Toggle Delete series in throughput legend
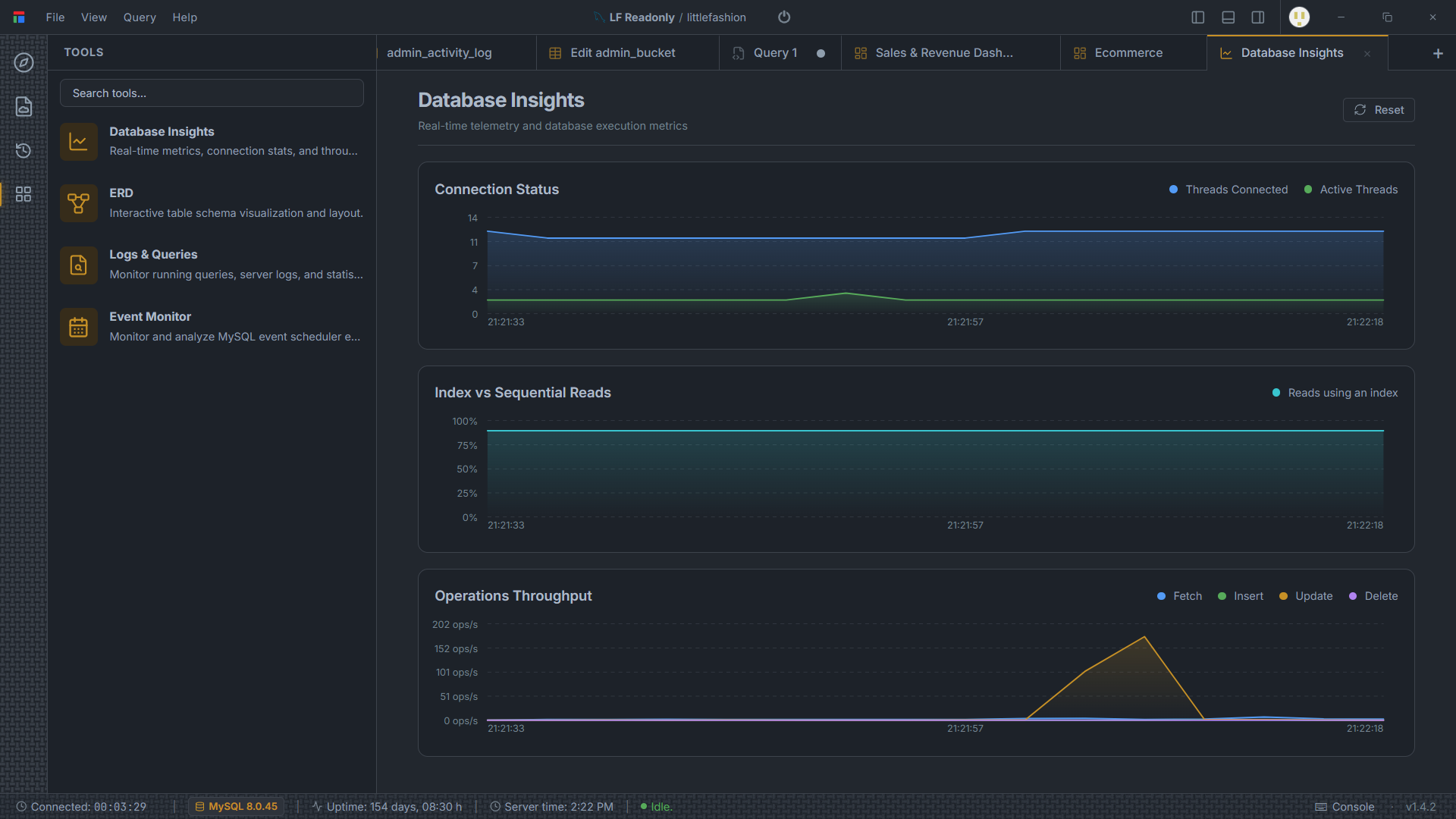Image resolution: width=1456 pixels, height=819 pixels. (x=1373, y=596)
